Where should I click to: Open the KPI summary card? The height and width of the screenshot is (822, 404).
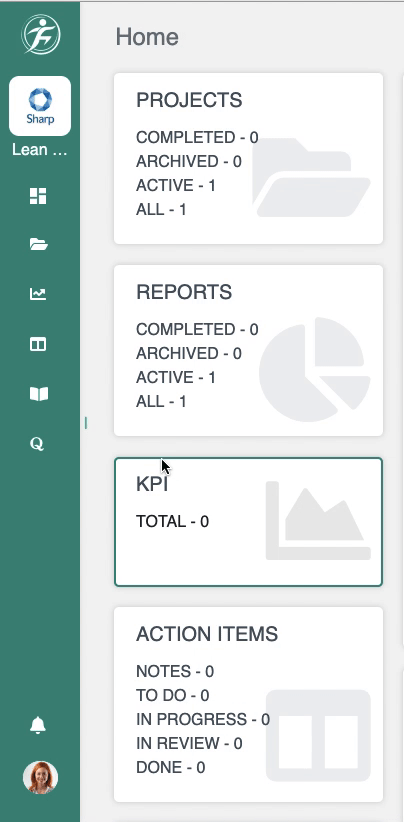(x=248, y=522)
